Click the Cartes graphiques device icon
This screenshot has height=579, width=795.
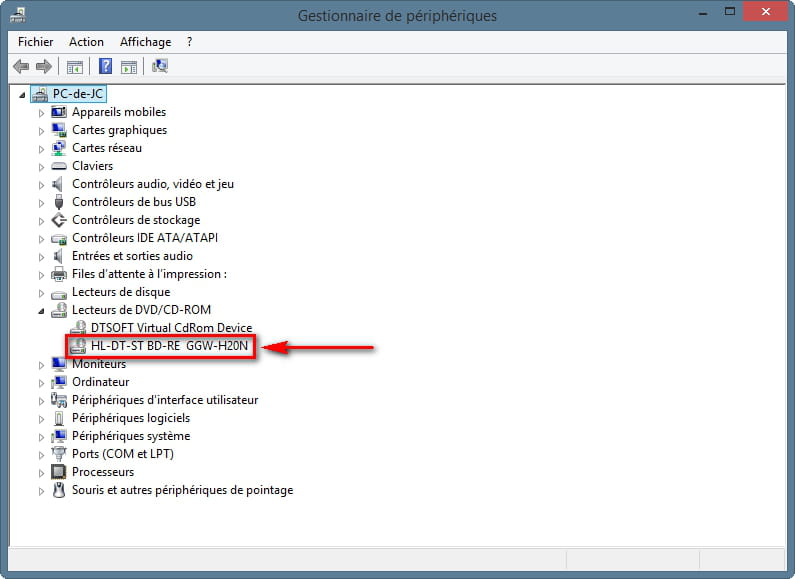(x=59, y=130)
